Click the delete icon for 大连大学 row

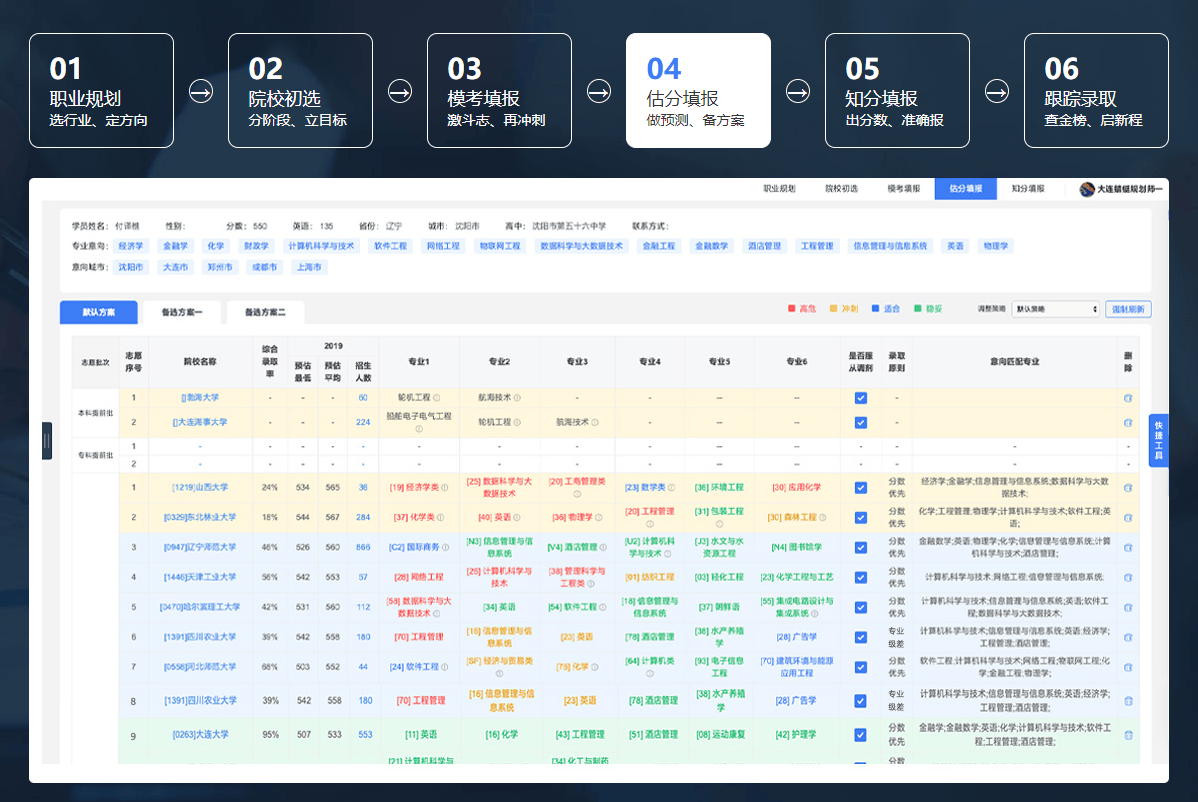pos(1128,735)
